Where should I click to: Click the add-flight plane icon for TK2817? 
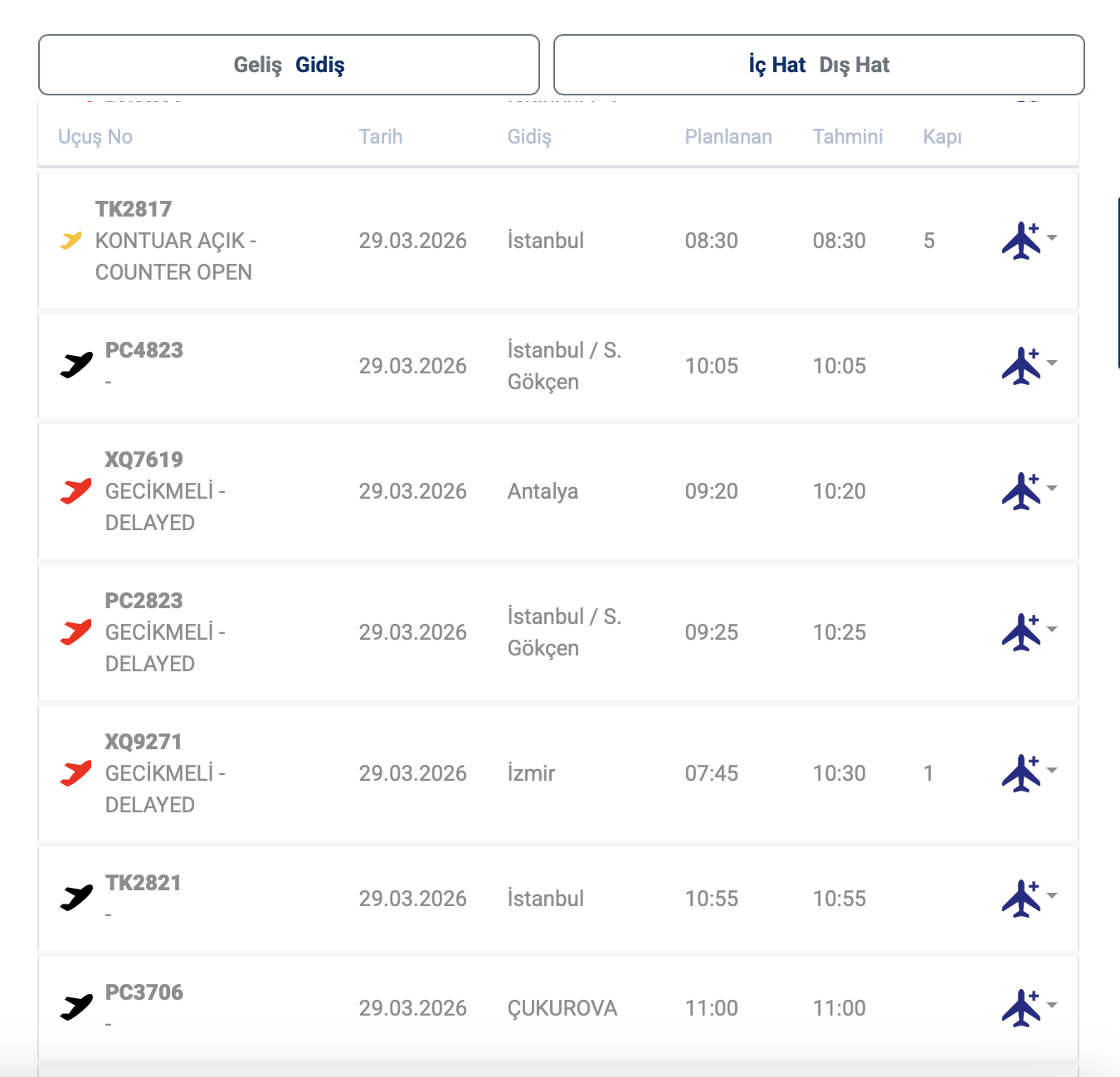pyautogui.click(x=1020, y=241)
